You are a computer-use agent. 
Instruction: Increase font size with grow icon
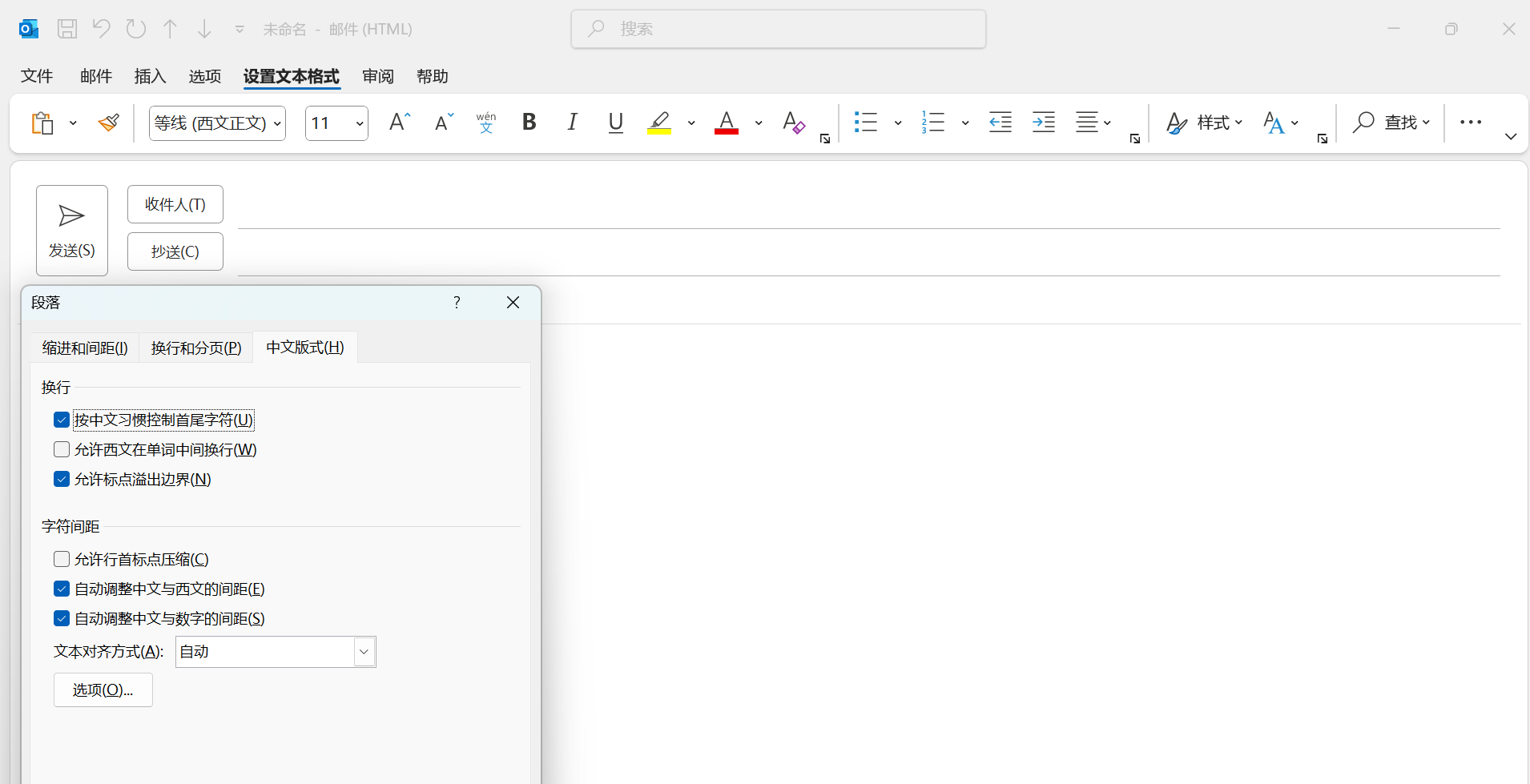pos(399,123)
